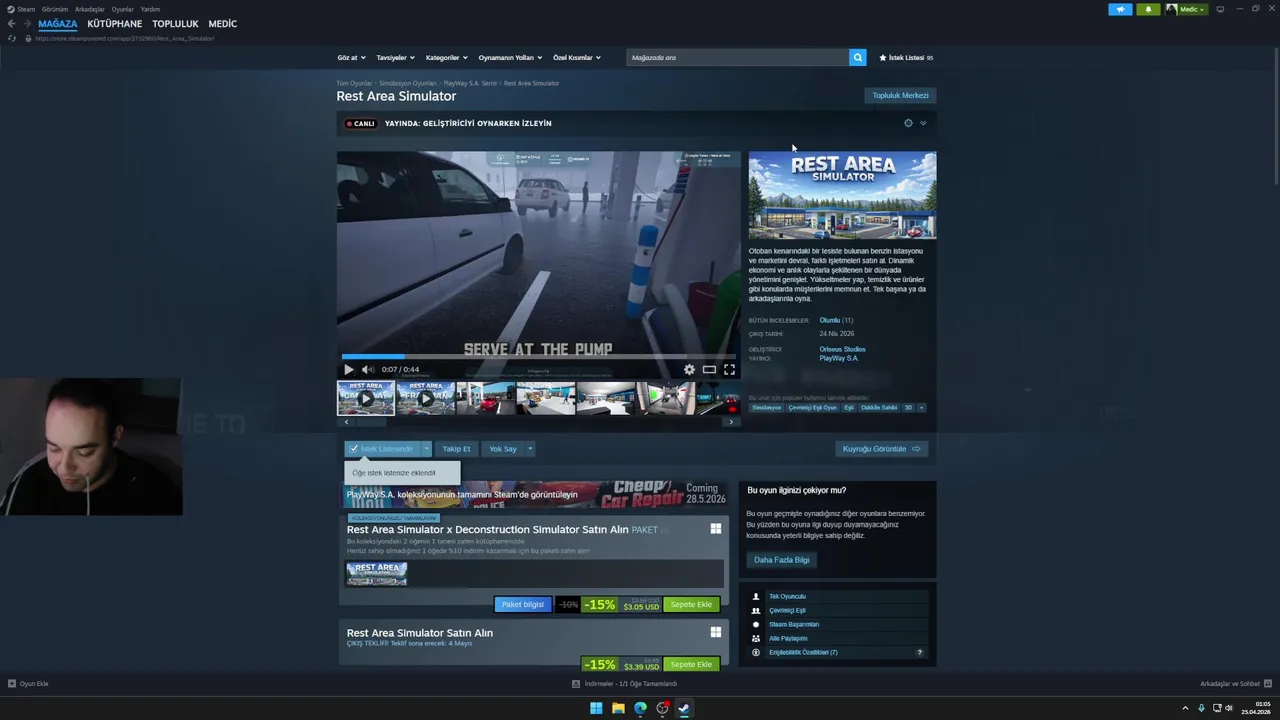
Task: Open the PlayWay S.A. publisher link
Action: tap(839, 358)
